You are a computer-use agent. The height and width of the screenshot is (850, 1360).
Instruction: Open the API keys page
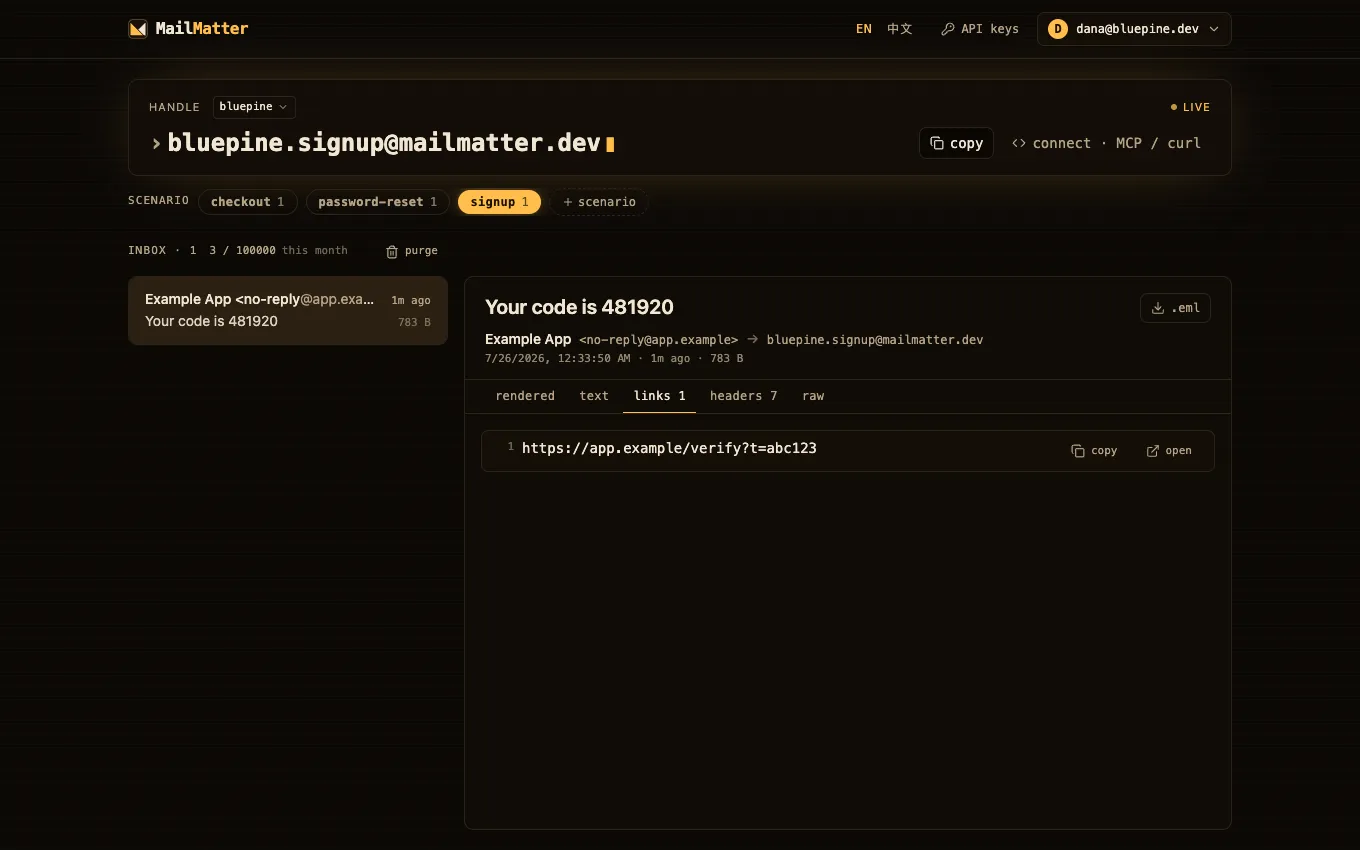point(980,29)
